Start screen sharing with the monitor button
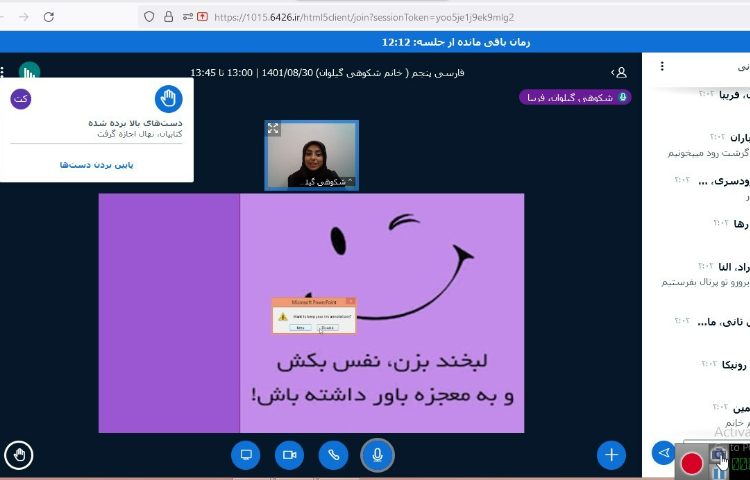Image resolution: width=750 pixels, height=480 pixels. pos(246,455)
